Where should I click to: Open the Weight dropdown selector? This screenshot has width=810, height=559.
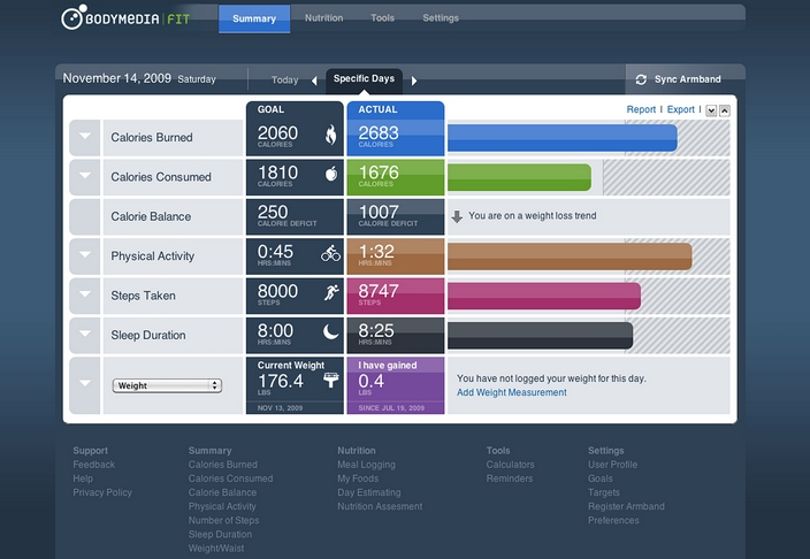pyautogui.click(x=167, y=385)
